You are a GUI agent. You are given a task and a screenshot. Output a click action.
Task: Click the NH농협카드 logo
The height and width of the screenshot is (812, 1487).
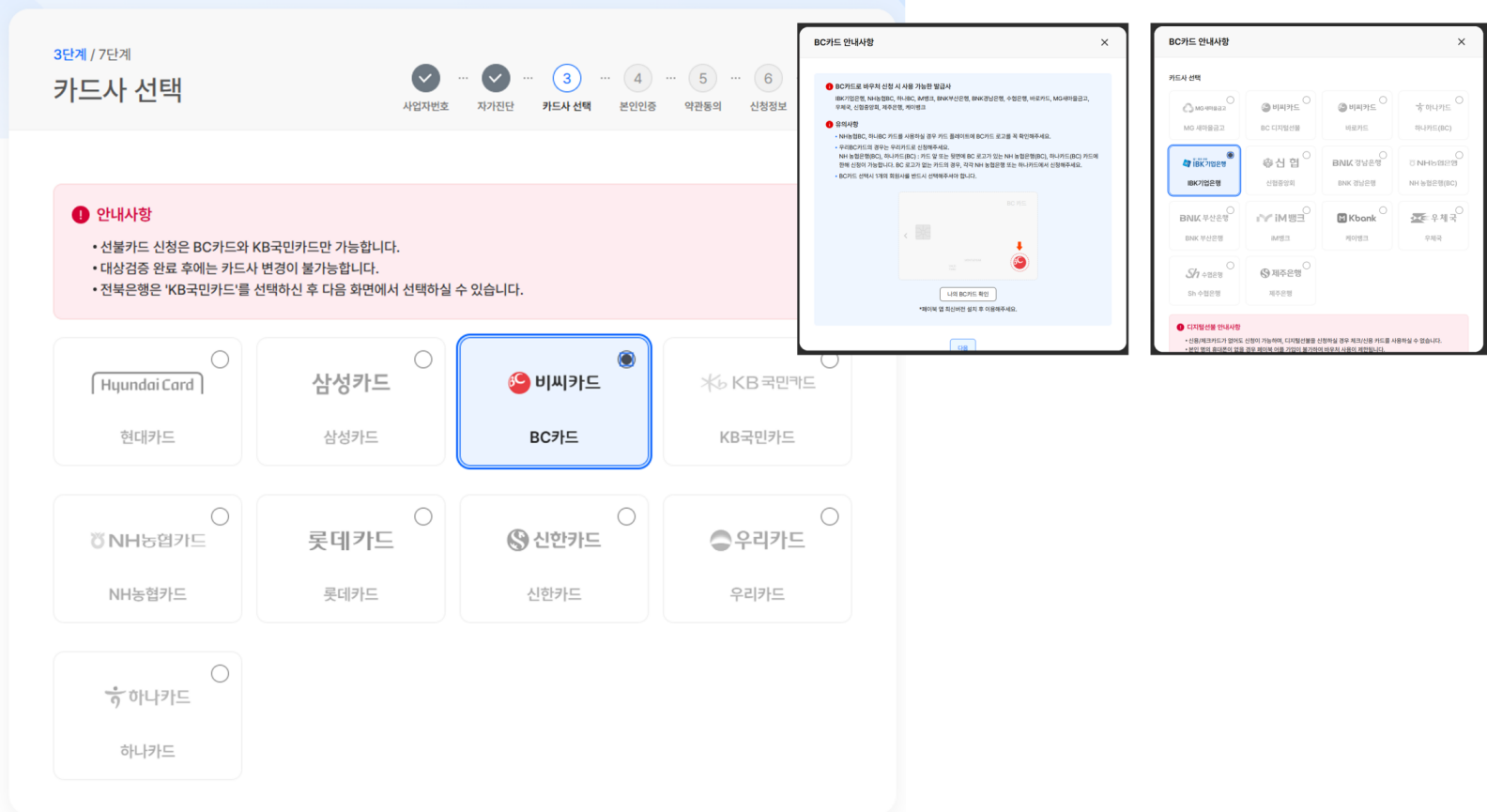coord(147,541)
